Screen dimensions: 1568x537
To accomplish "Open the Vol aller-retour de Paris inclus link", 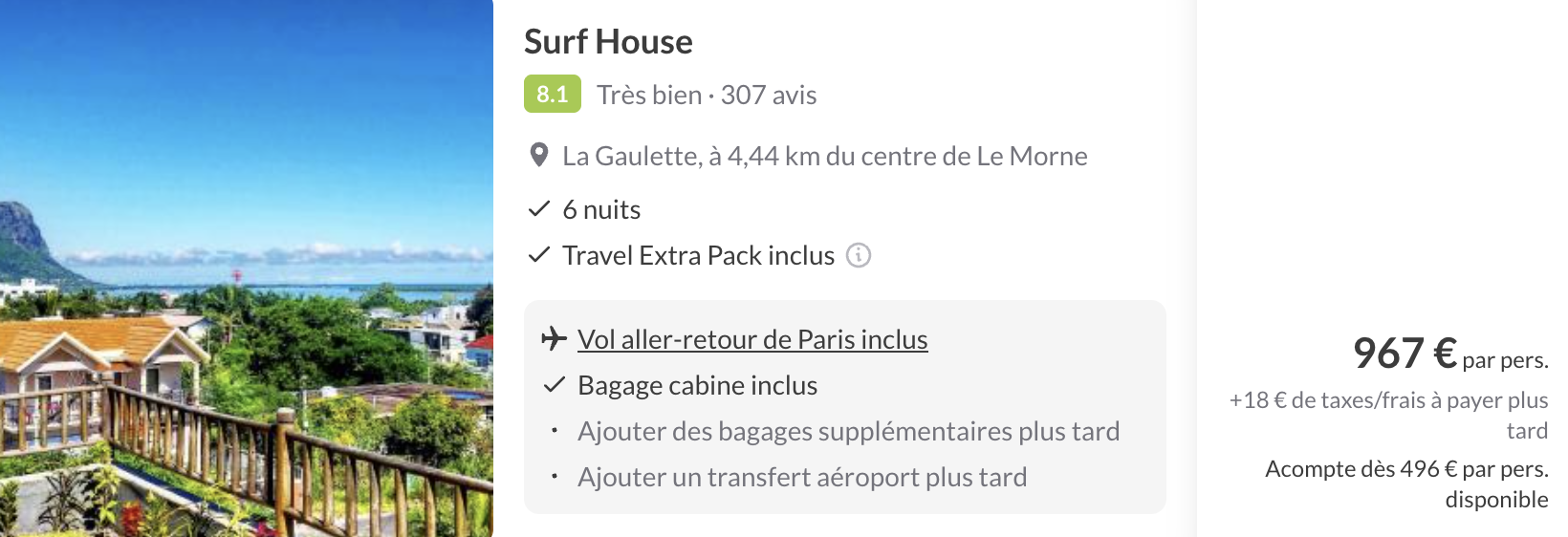I will (752, 339).
